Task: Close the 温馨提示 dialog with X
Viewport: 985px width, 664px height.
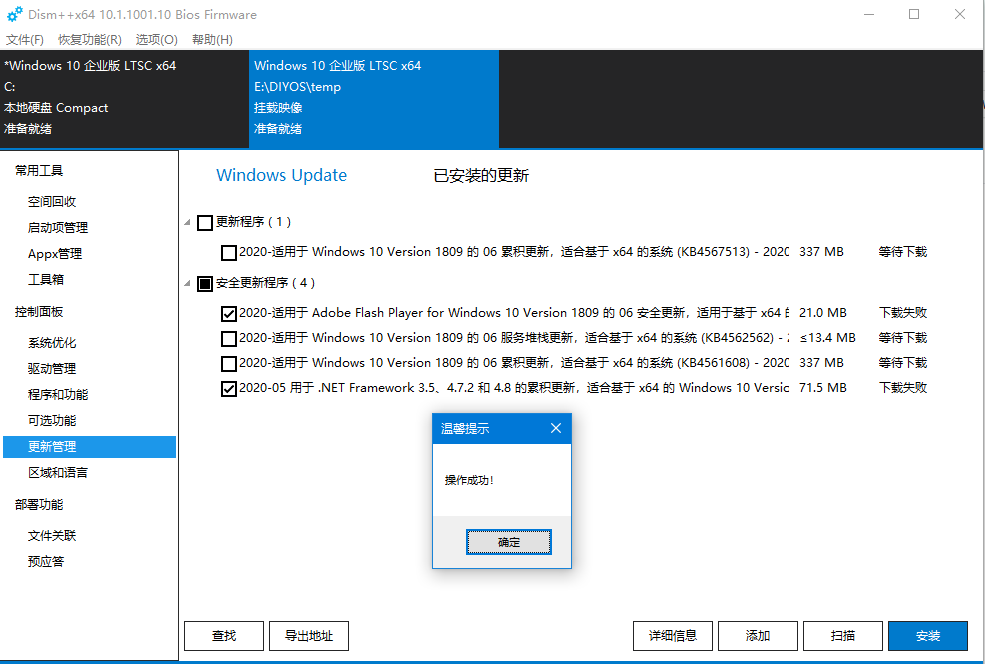Action: 555,428
